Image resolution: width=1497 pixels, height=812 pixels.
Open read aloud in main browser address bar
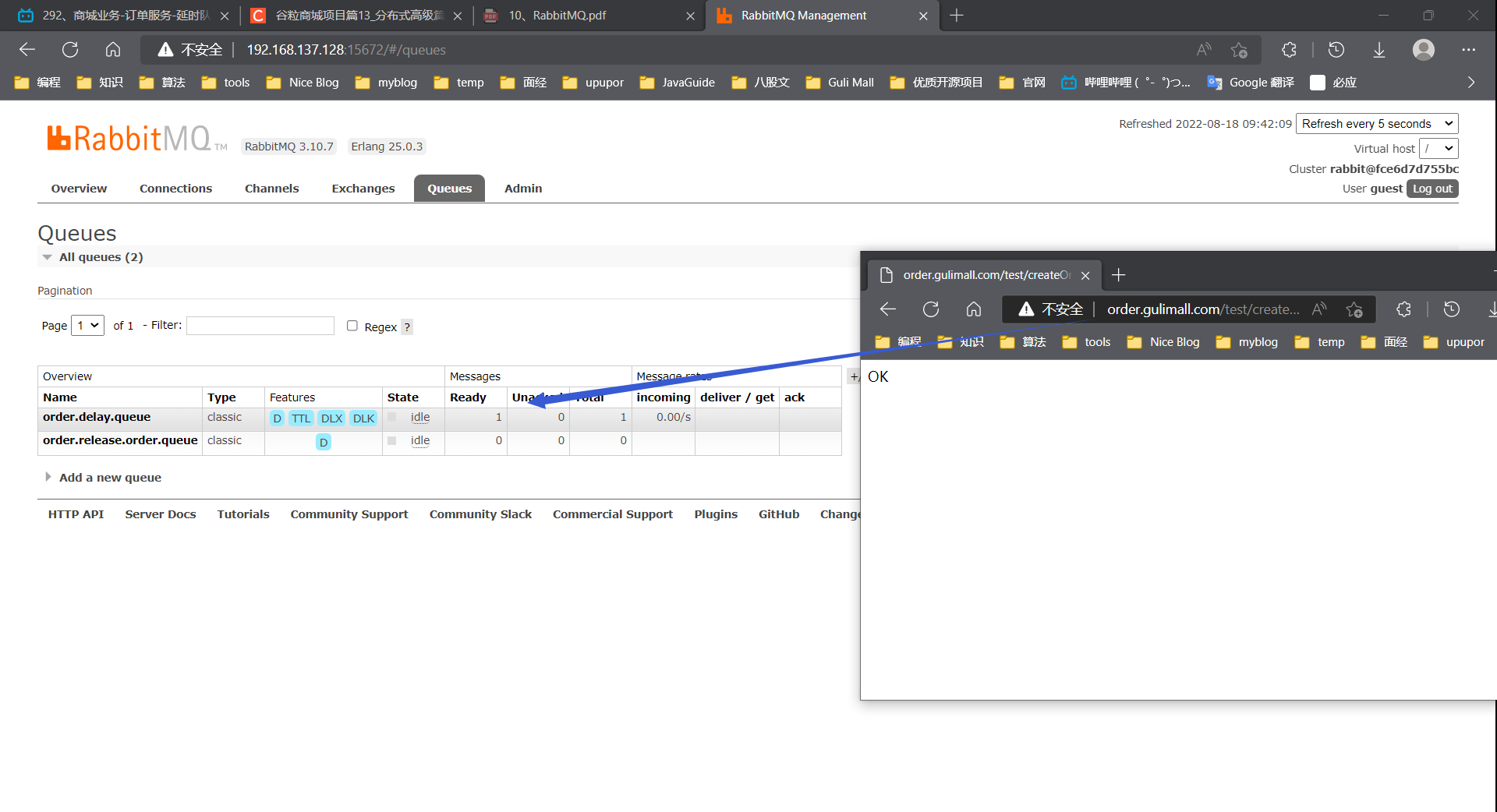[1204, 50]
